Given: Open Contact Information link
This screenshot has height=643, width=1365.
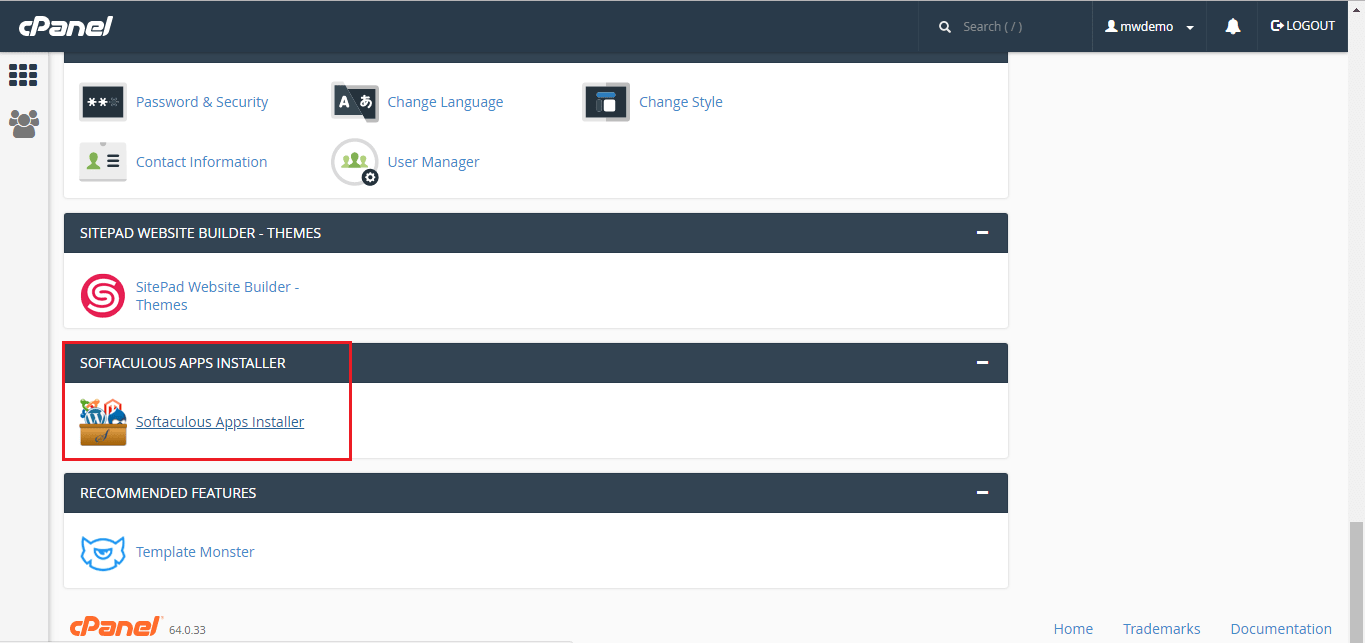Looking at the screenshot, I should click(201, 162).
